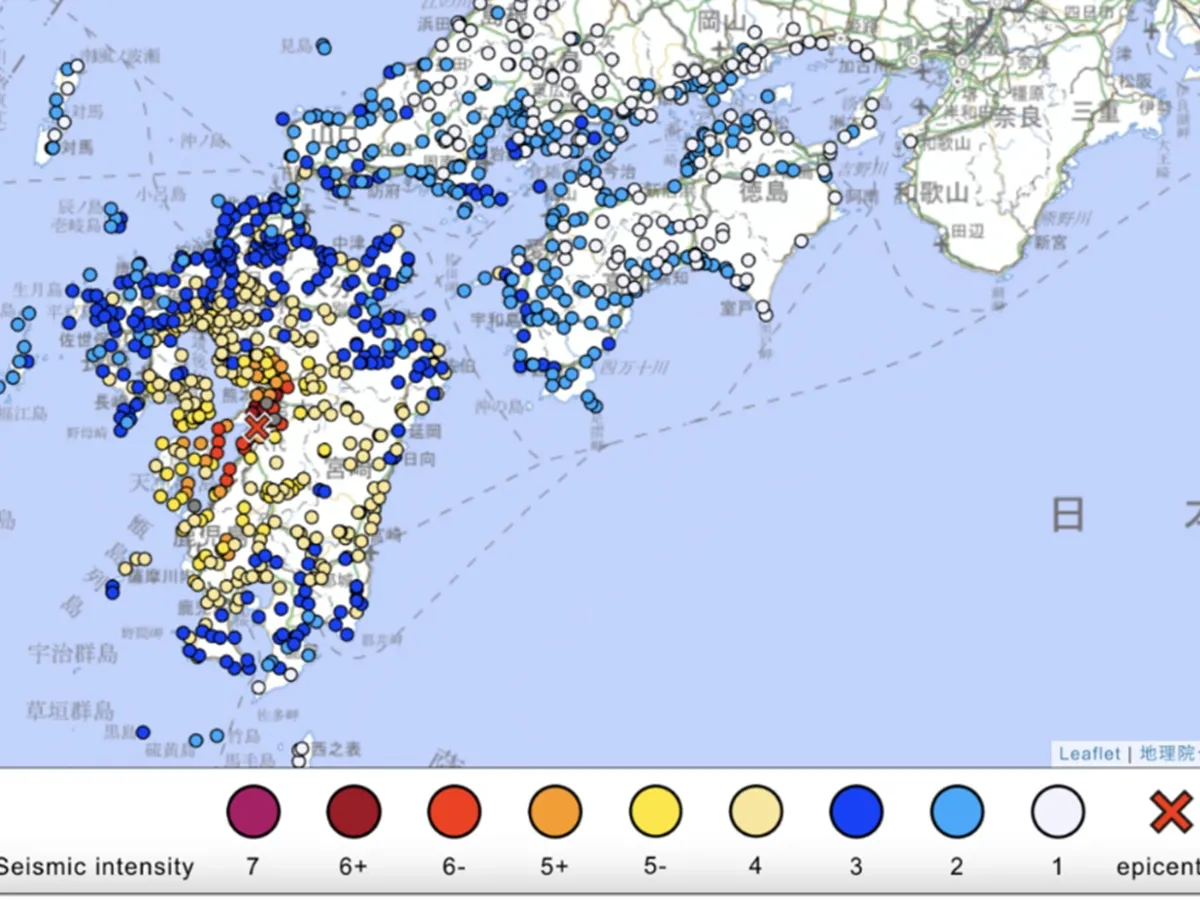Click the '6+' legend label
Screen dimensions: 1200x900
[353, 866]
